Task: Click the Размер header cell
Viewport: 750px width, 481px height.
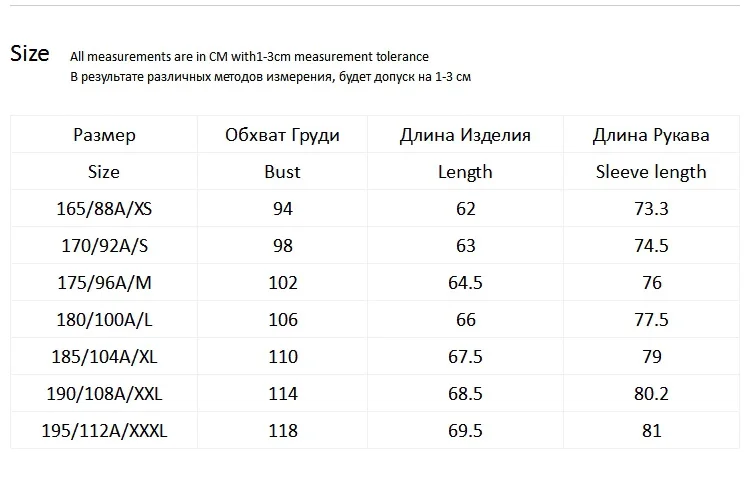Action: tap(104, 134)
